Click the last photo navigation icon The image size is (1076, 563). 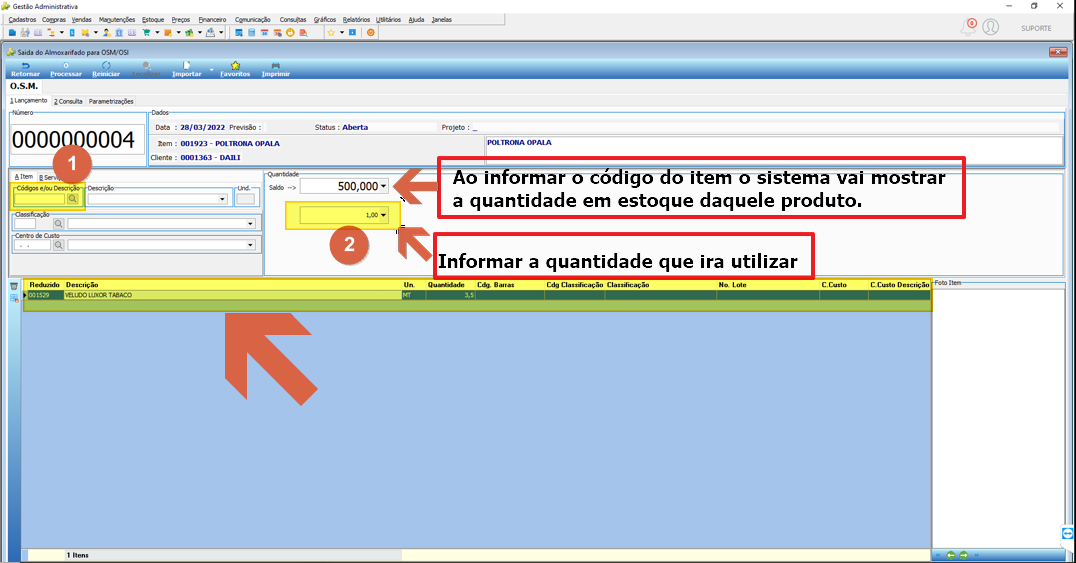coord(976,555)
